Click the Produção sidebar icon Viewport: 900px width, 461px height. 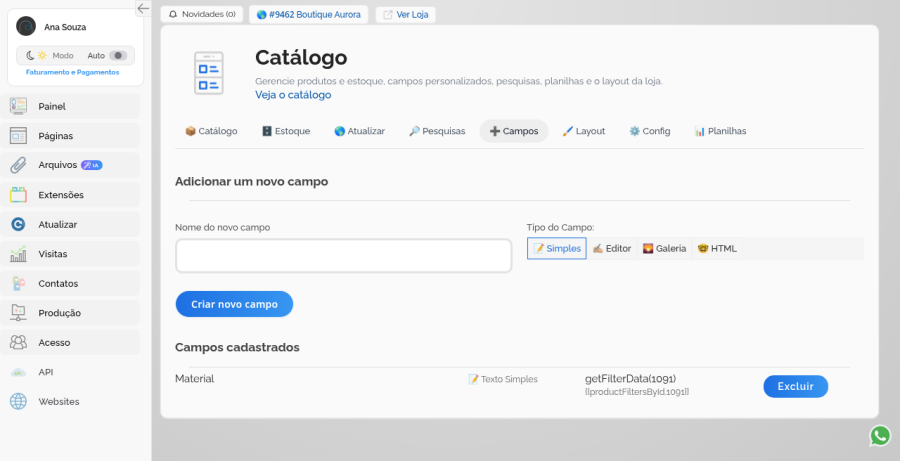(x=18, y=313)
